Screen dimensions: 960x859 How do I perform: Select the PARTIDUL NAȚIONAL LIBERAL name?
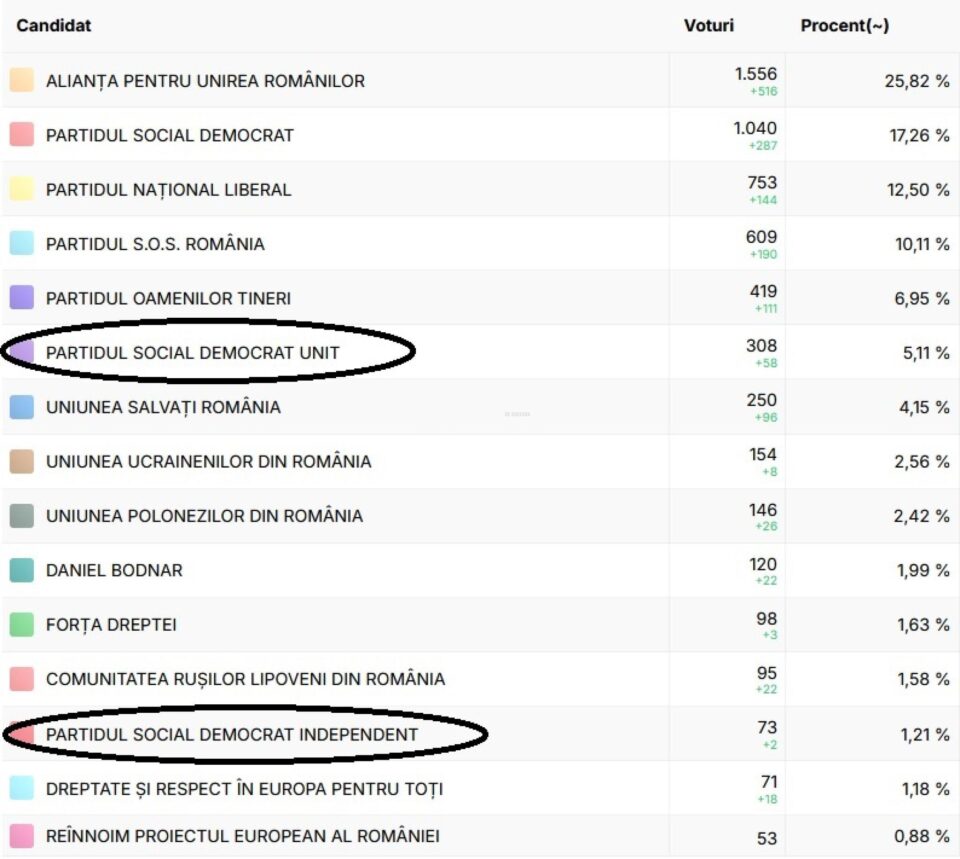[168, 190]
